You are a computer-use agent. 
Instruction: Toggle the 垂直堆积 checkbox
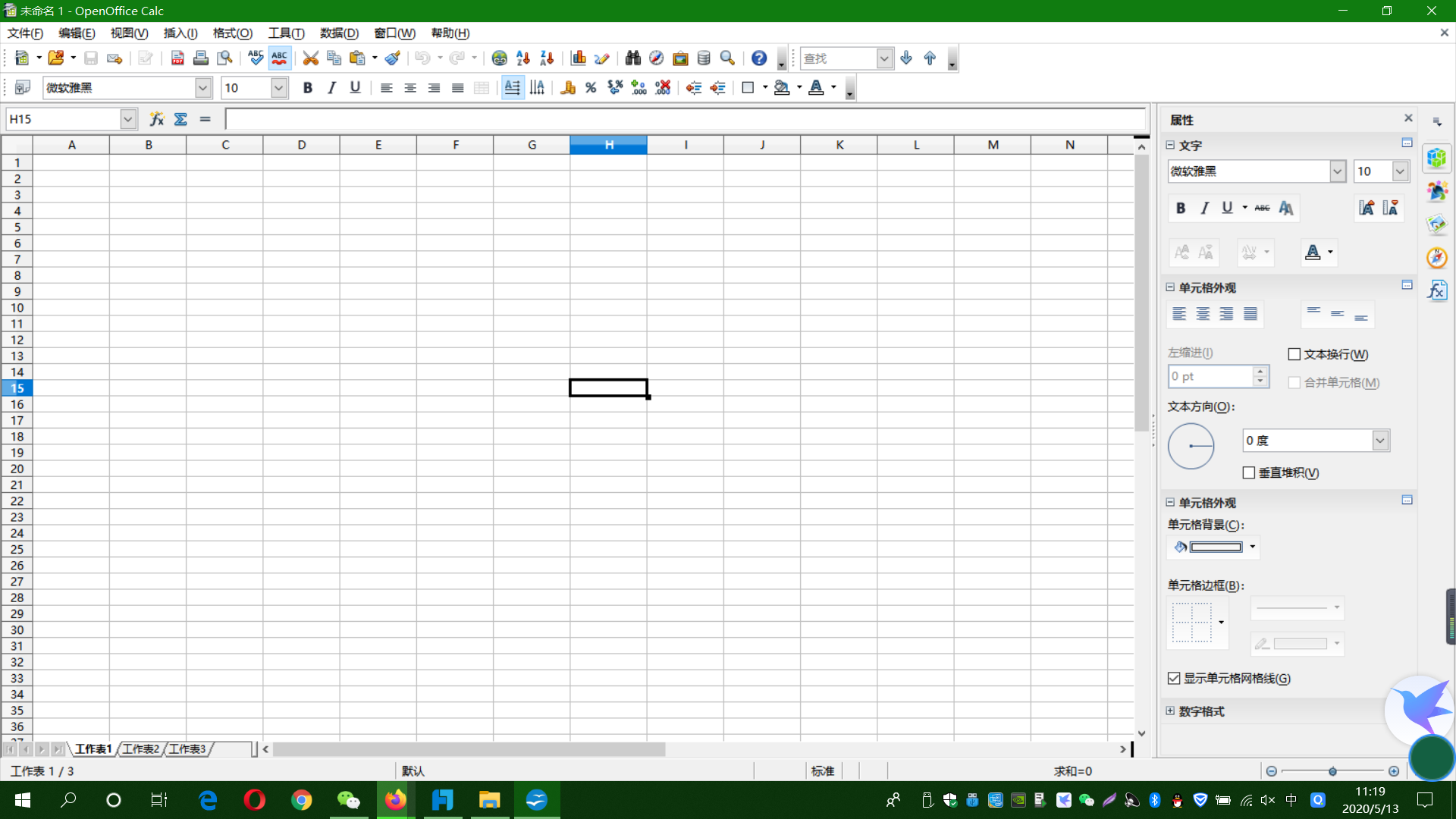(1249, 472)
